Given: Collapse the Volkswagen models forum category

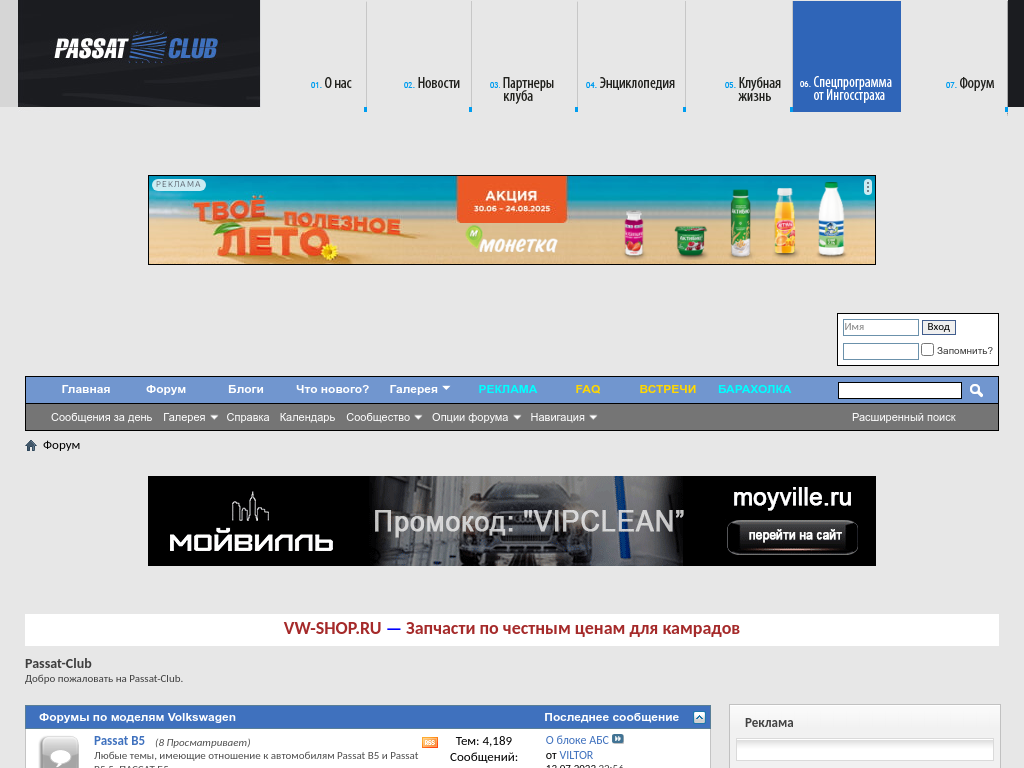Looking at the screenshot, I should (x=699, y=717).
